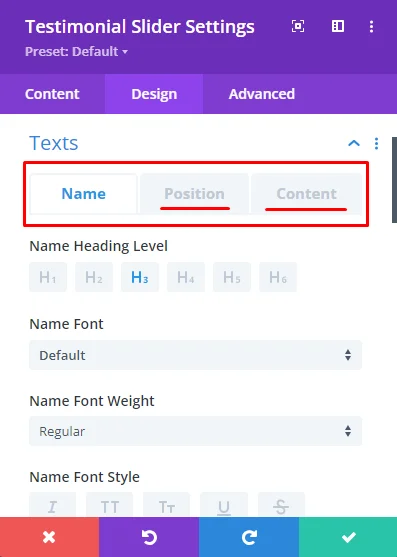The image size is (397, 557).
Task: Click the Name Heading Level label
Action: [98, 246]
